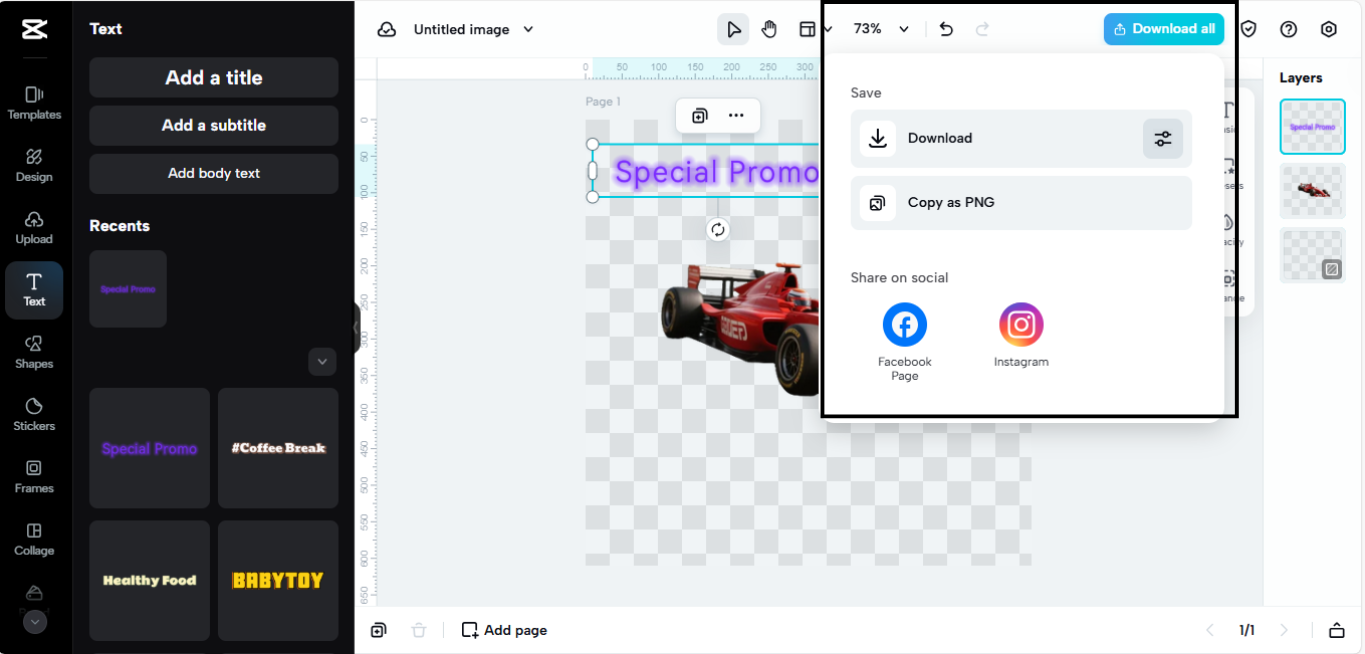Choose the Special Promo text preset
The width and height of the screenshot is (1365, 654).
(150, 448)
